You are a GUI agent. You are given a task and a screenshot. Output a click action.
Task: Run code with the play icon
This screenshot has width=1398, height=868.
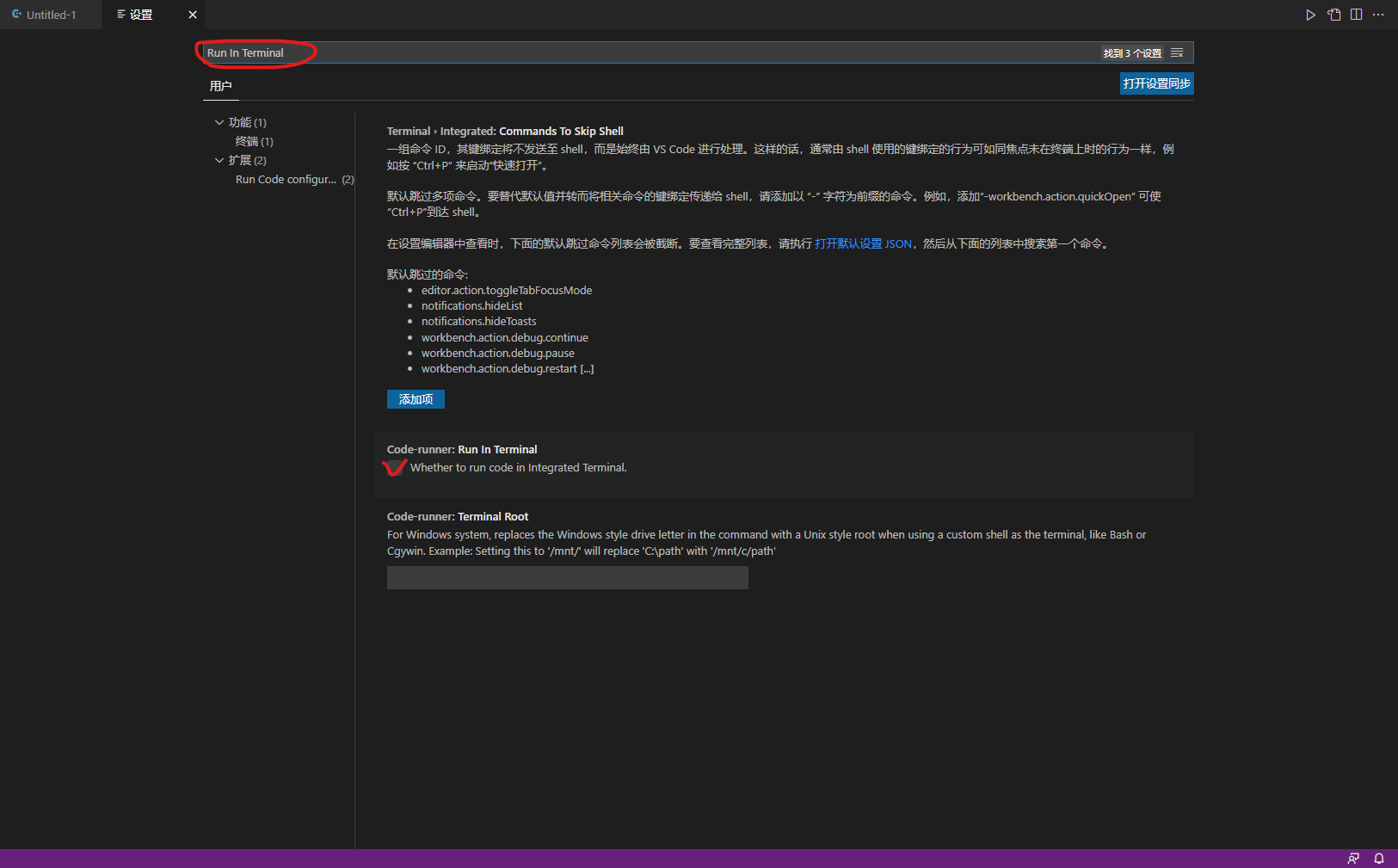1310,15
